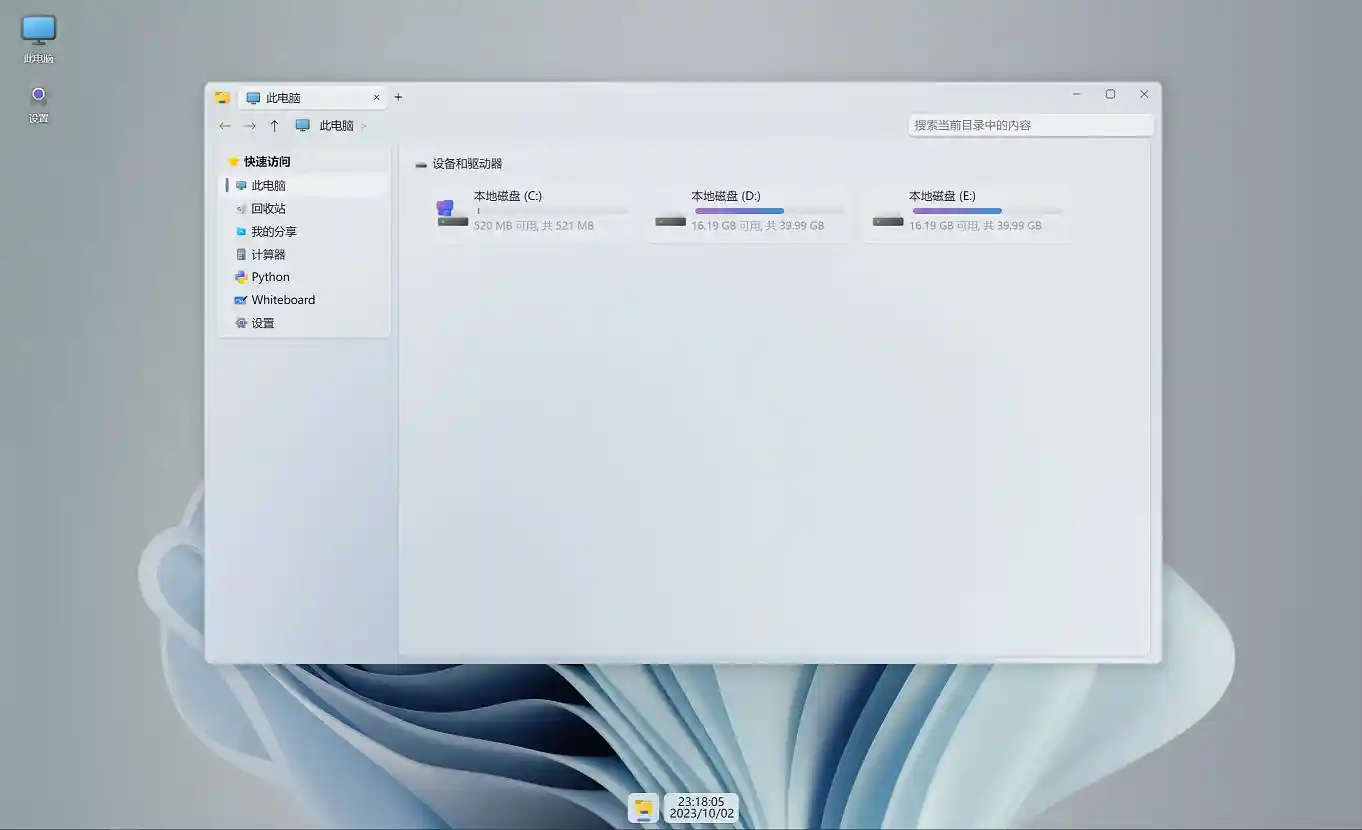Screen dimensions: 1362x830
Task: Open new tab with plus button
Action: (x=398, y=97)
